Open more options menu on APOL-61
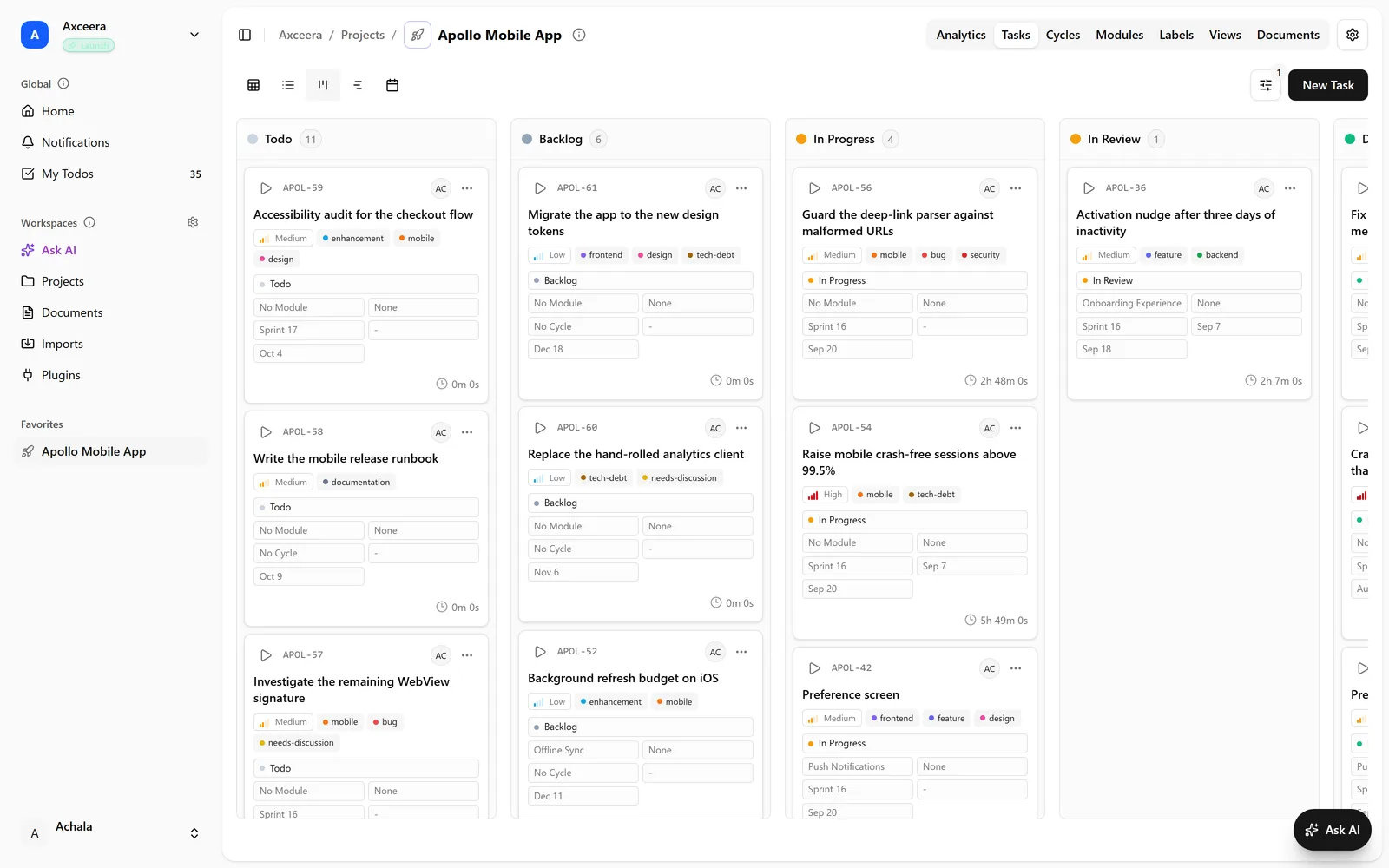This screenshot has width=1389, height=868. [741, 188]
